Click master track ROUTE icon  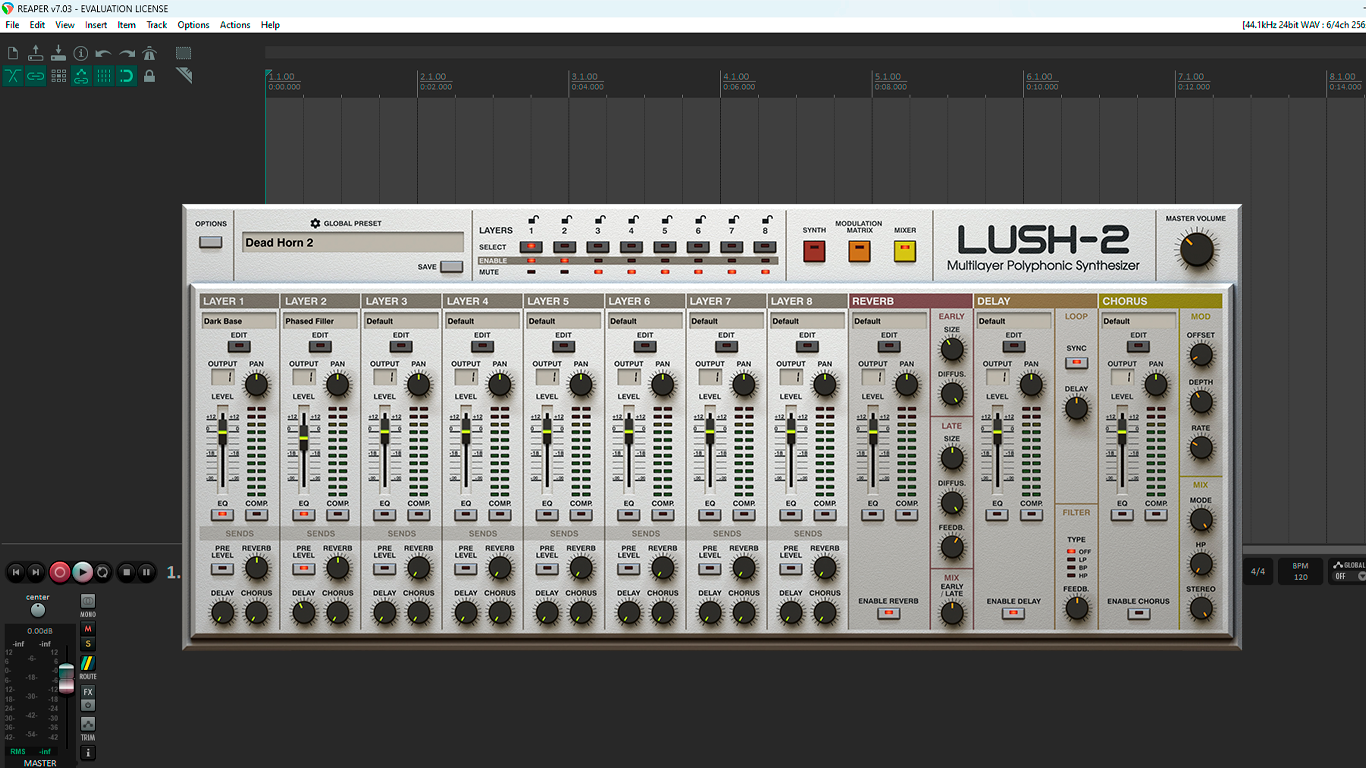[88, 664]
